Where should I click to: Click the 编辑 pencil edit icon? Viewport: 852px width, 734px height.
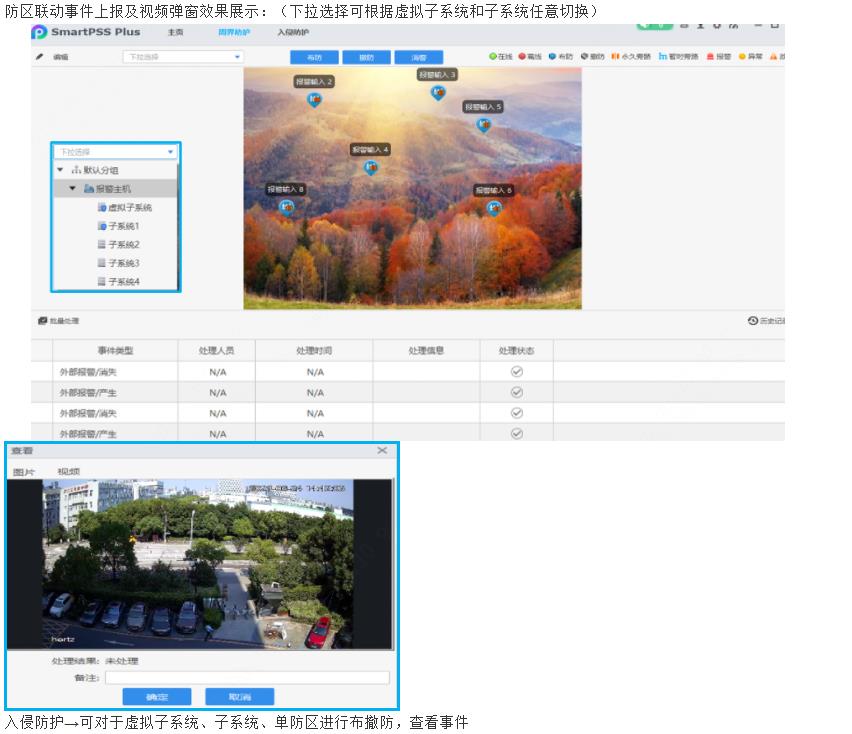coord(40,57)
